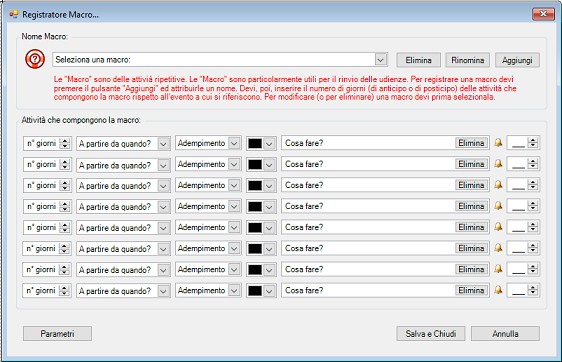
Task: Click the Elimina button beside the macro selector
Action: pos(418,60)
